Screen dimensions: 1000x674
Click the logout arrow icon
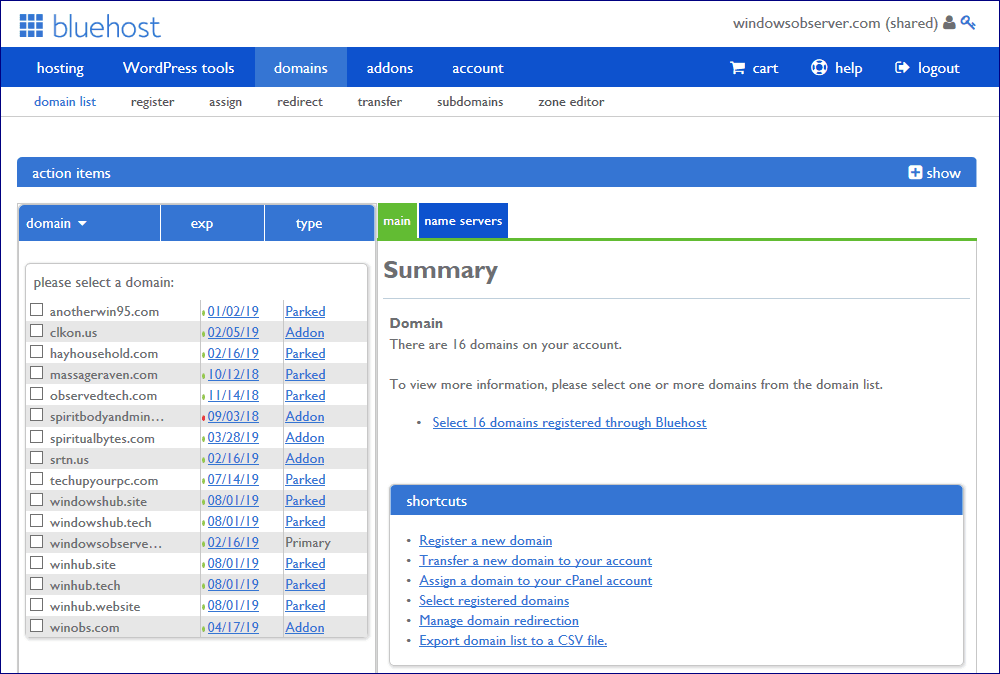(902, 68)
